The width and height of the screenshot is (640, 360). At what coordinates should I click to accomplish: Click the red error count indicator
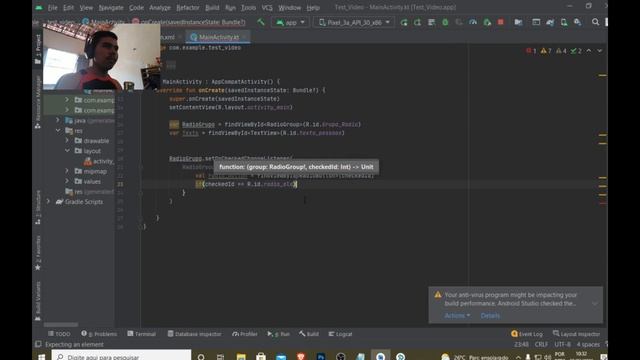click(531, 51)
